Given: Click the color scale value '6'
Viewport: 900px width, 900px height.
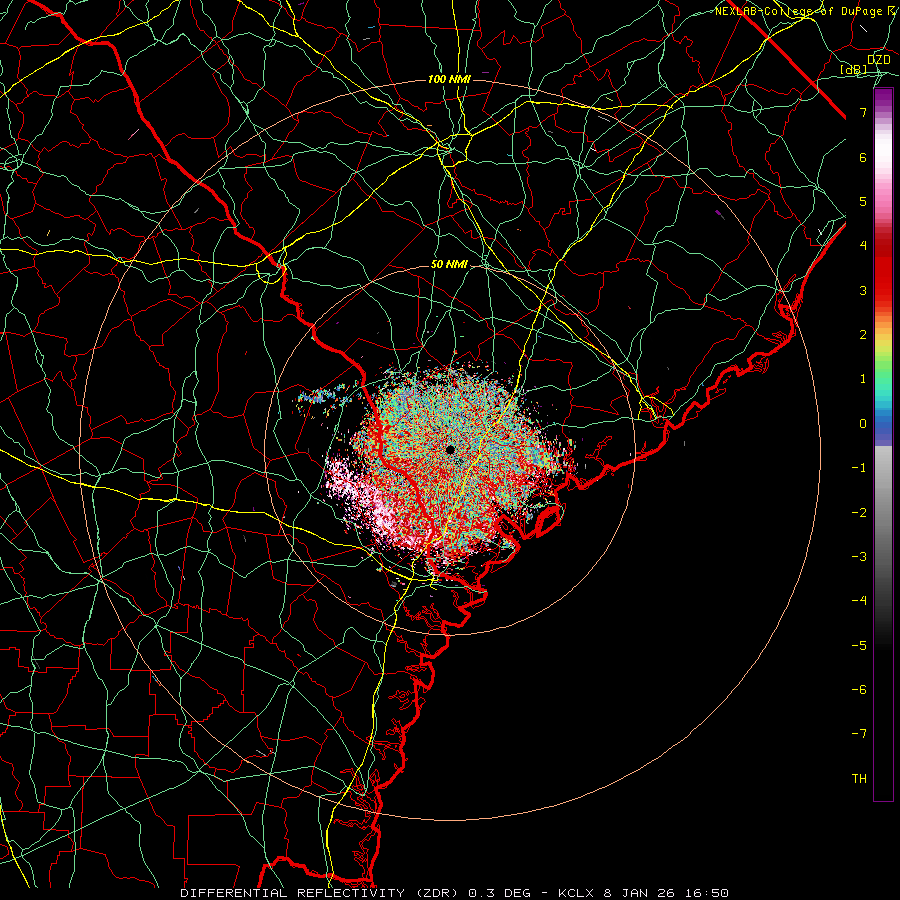Looking at the screenshot, I should tap(863, 157).
